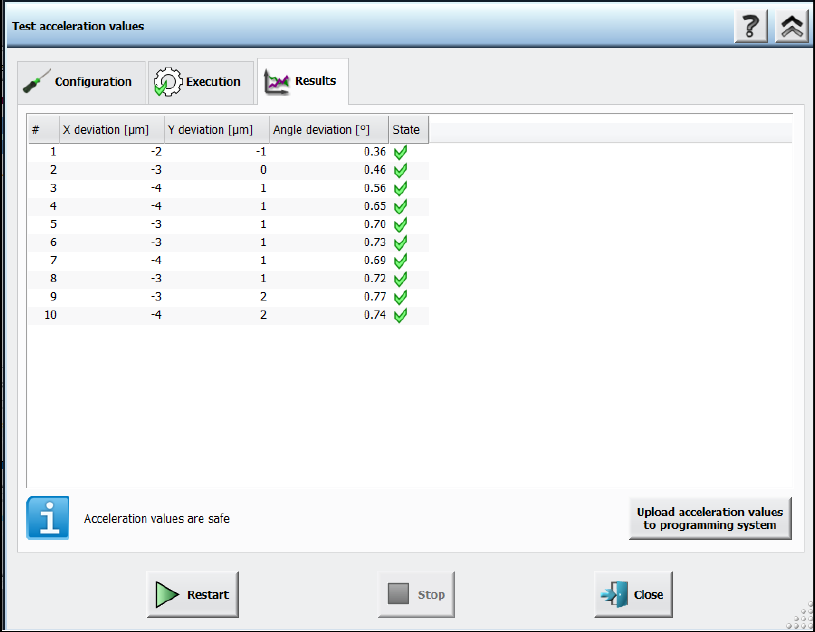This screenshot has width=815, height=632.
Task: Click the green checkmark in row 9
Action: 400,297
